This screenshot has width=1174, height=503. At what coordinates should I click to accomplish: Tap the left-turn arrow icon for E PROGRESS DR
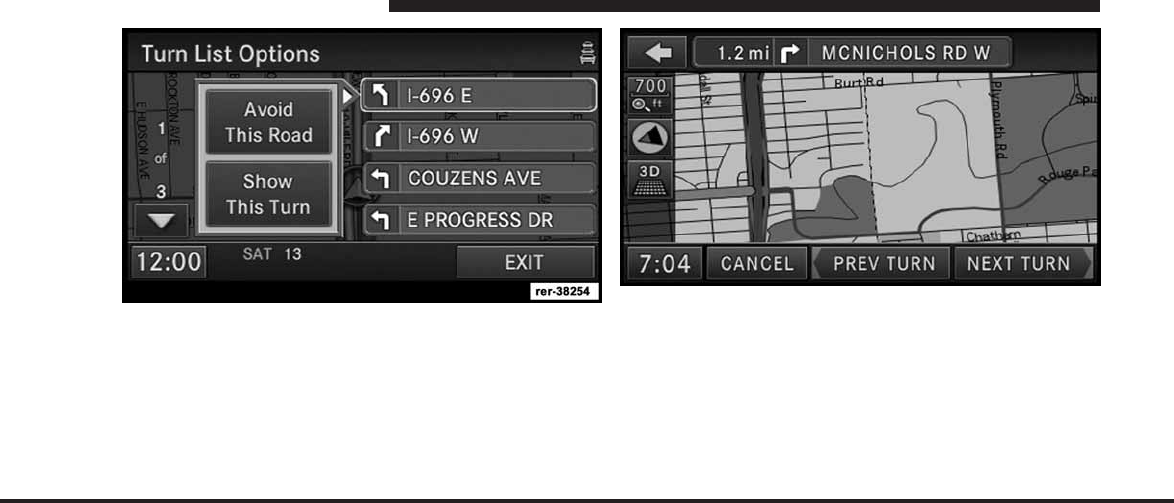click(381, 220)
